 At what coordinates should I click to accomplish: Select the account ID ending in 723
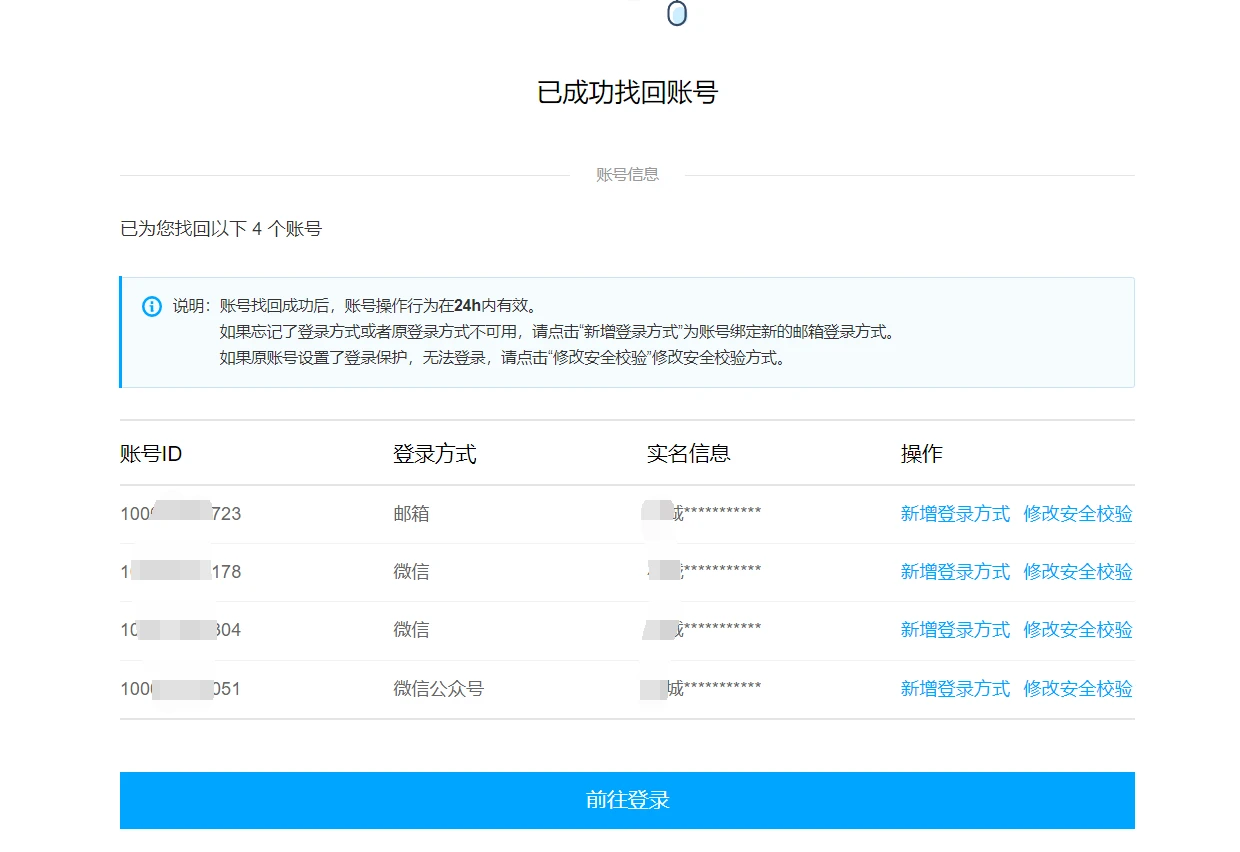[x=181, y=514]
